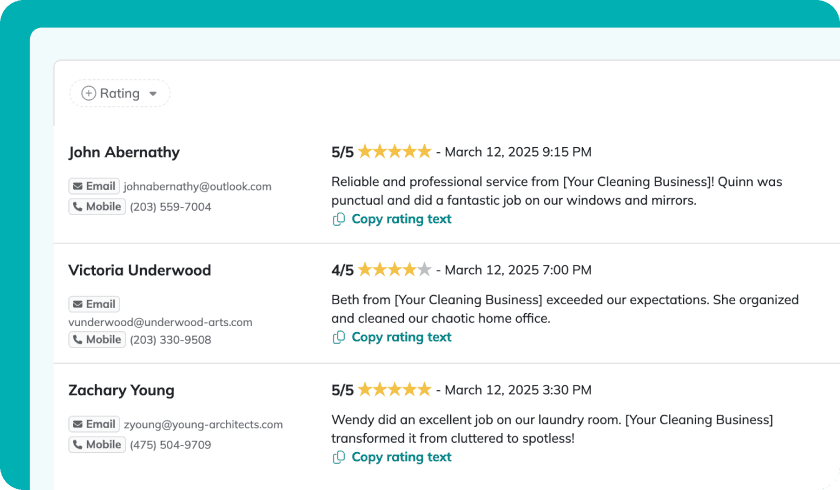Screen dimensions: 840x490
Task: Click copy icon beside John Abernathy's review
Action: click(339, 219)
